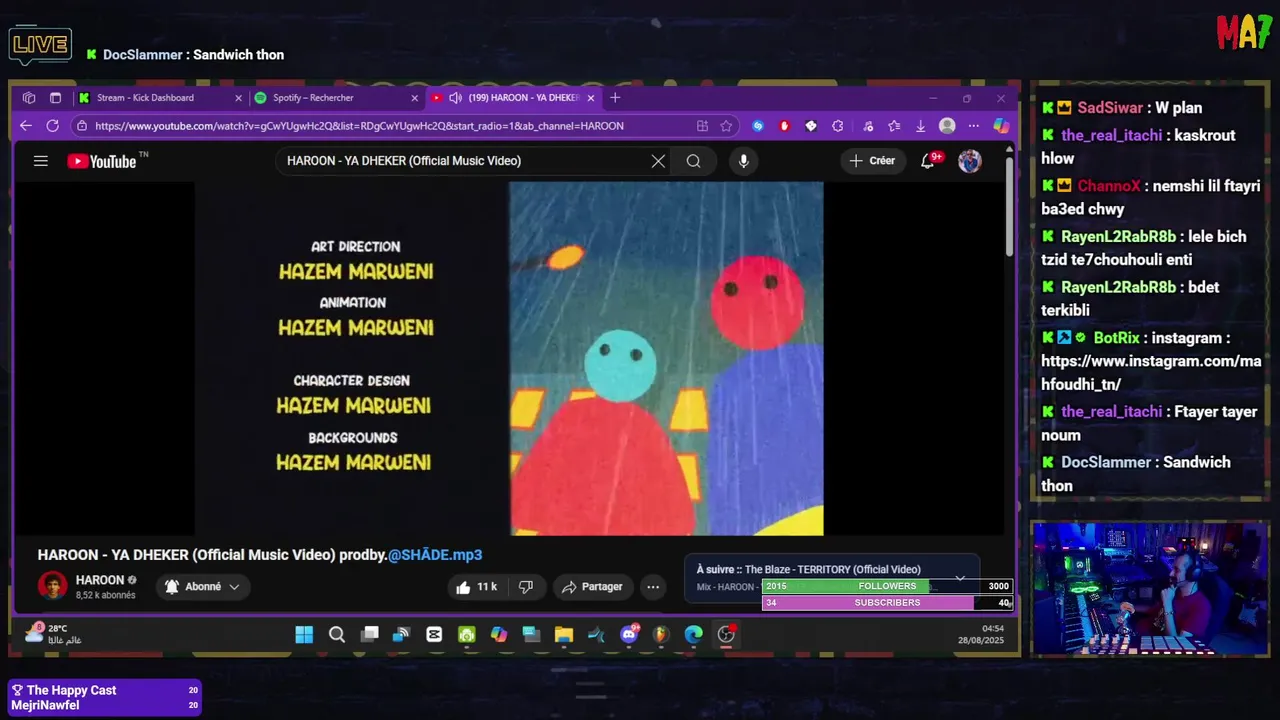1280x720 pixels.
Task: Add page to favorites with star icon
Action: [726, 126]
